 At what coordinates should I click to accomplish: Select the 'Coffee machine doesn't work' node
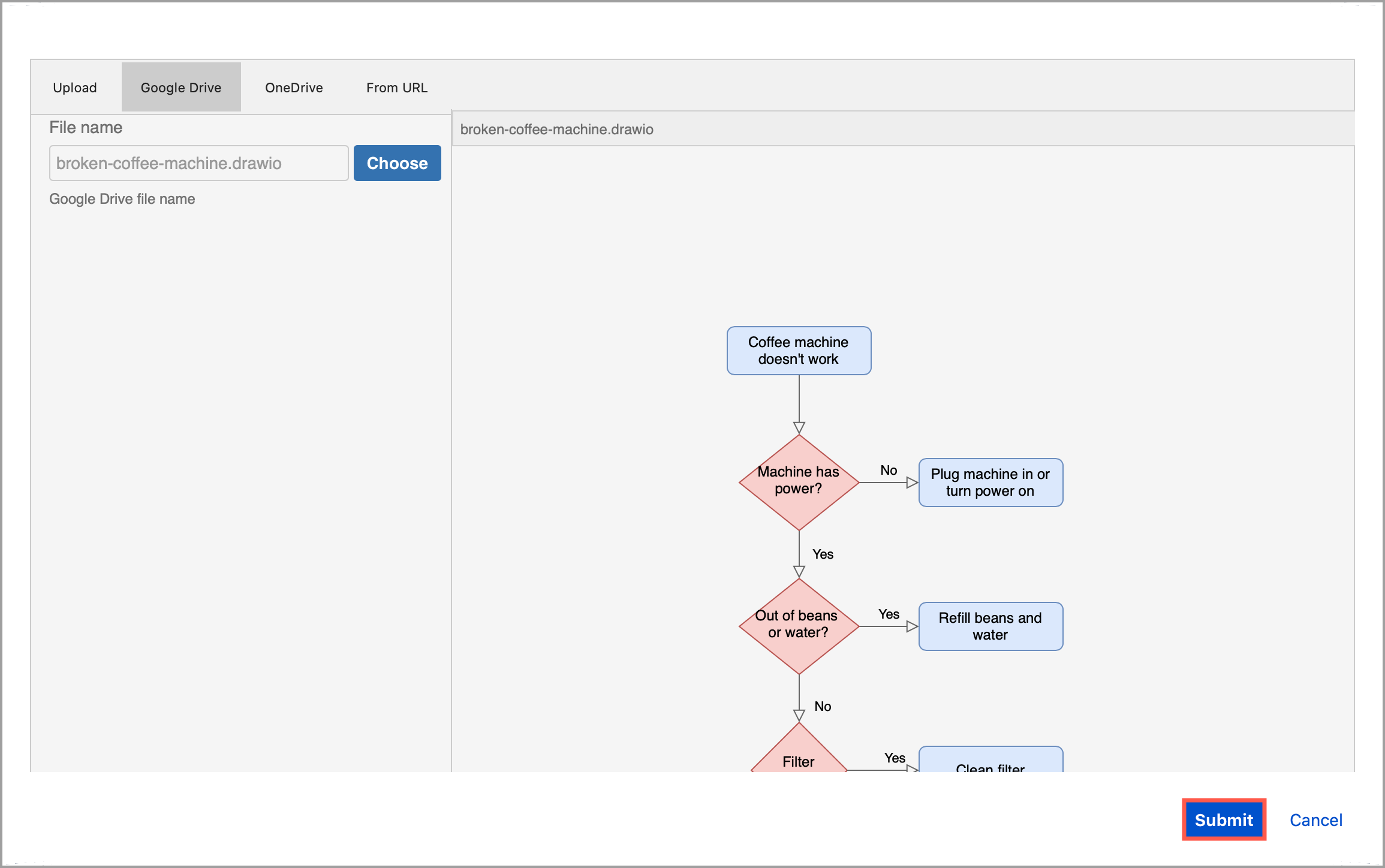(798, 351)
